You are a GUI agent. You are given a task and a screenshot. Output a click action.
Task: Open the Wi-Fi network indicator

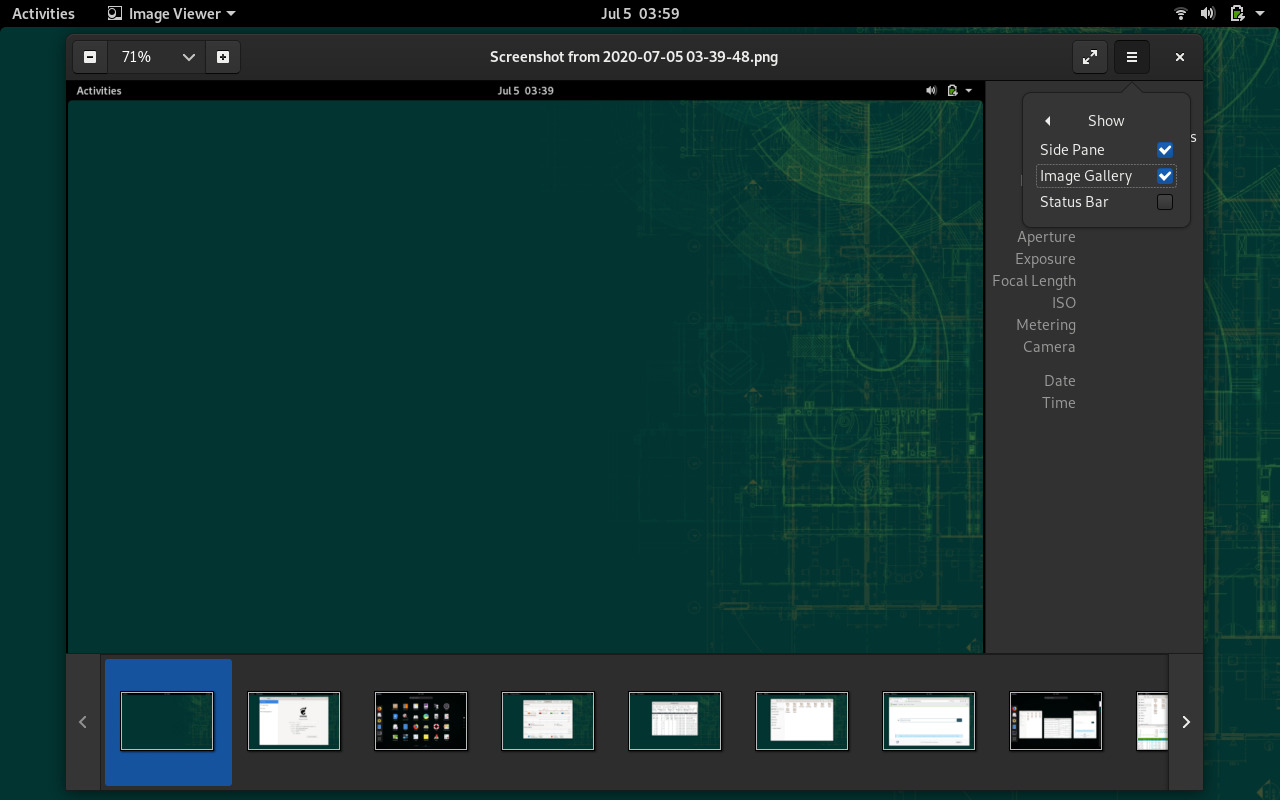pos(1181,14)
